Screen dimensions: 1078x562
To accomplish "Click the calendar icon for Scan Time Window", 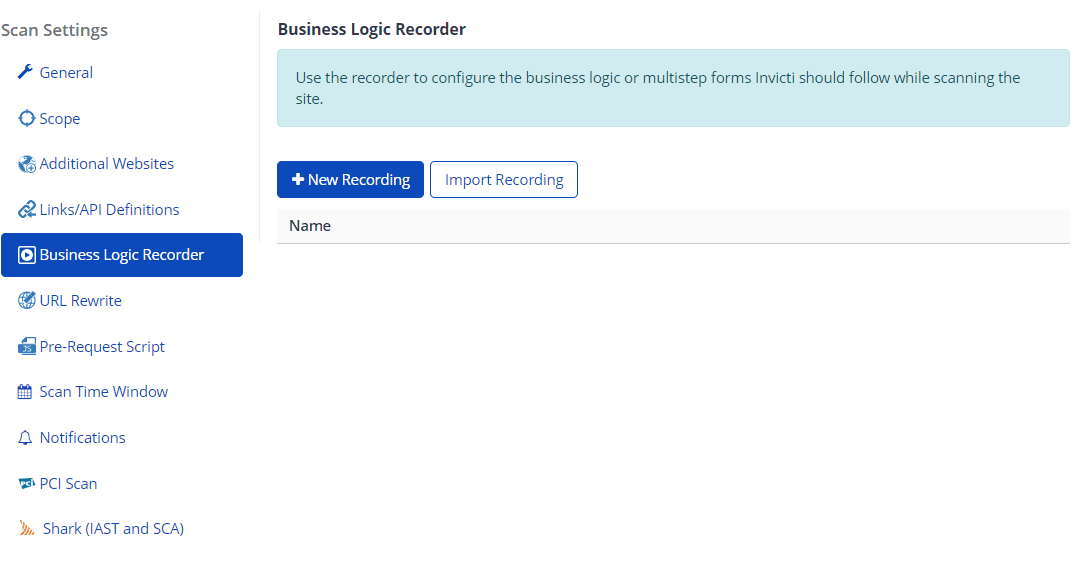I will pos(26,392).
